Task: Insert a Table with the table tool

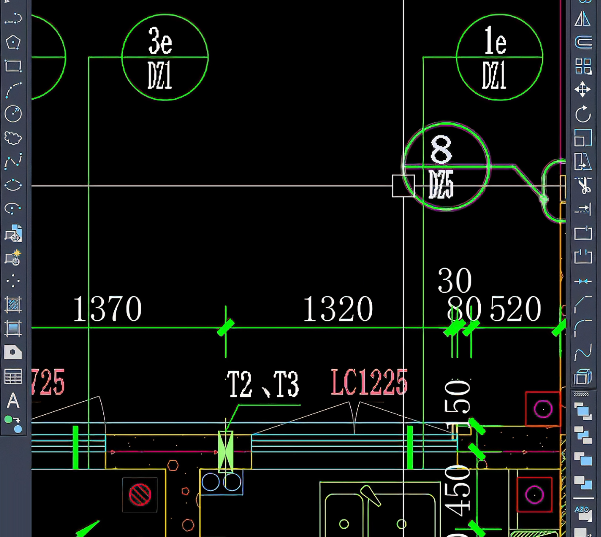Action: pos(13,377)
